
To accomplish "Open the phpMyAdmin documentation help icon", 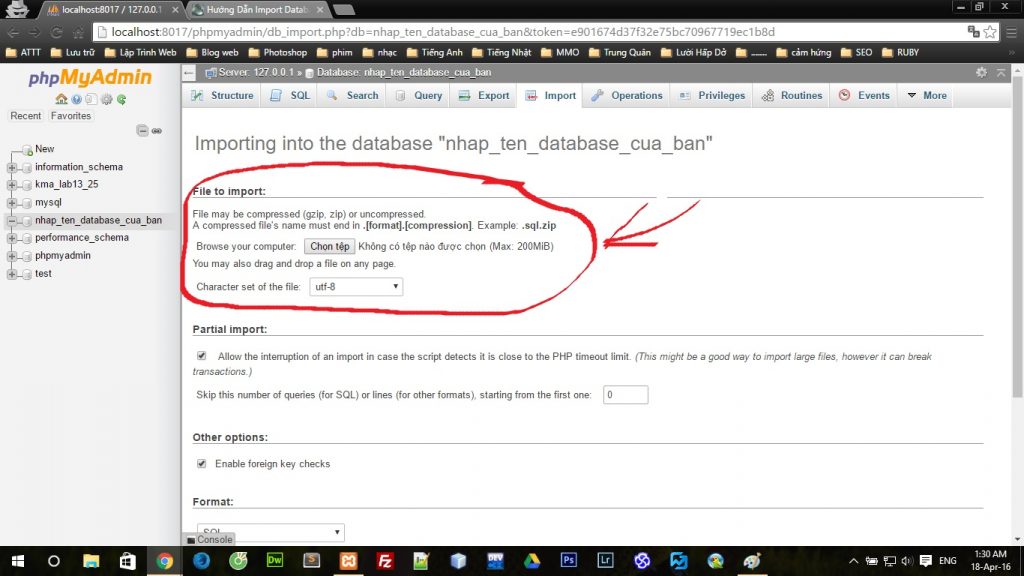I will click(76, 99).
